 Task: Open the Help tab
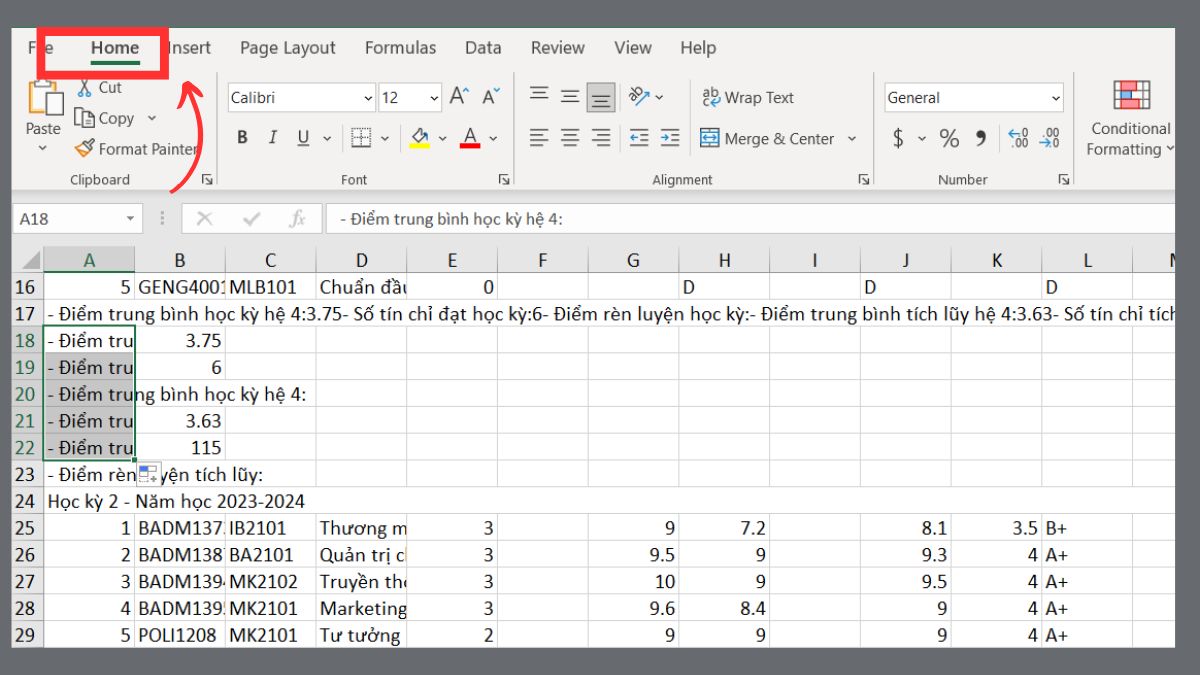click(x=698, y=48)
